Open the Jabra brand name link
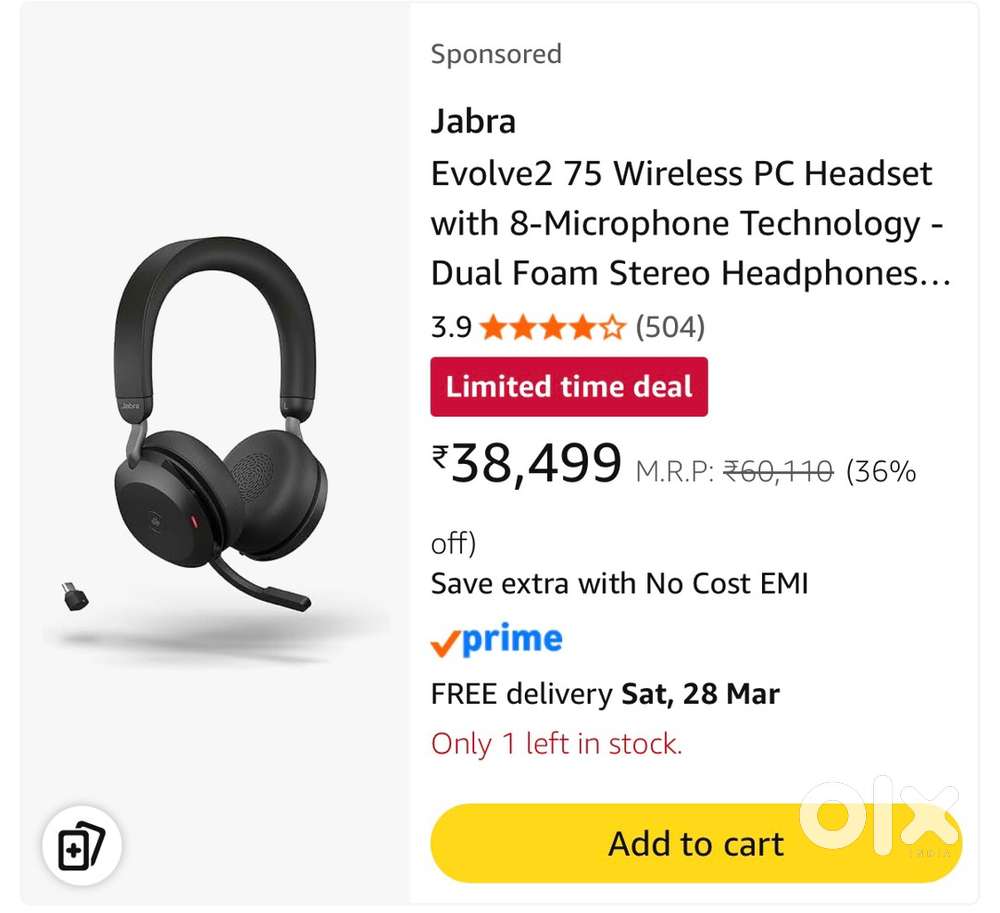The width and height of the screenshot is (1000, 913). [x=473, y=121]
